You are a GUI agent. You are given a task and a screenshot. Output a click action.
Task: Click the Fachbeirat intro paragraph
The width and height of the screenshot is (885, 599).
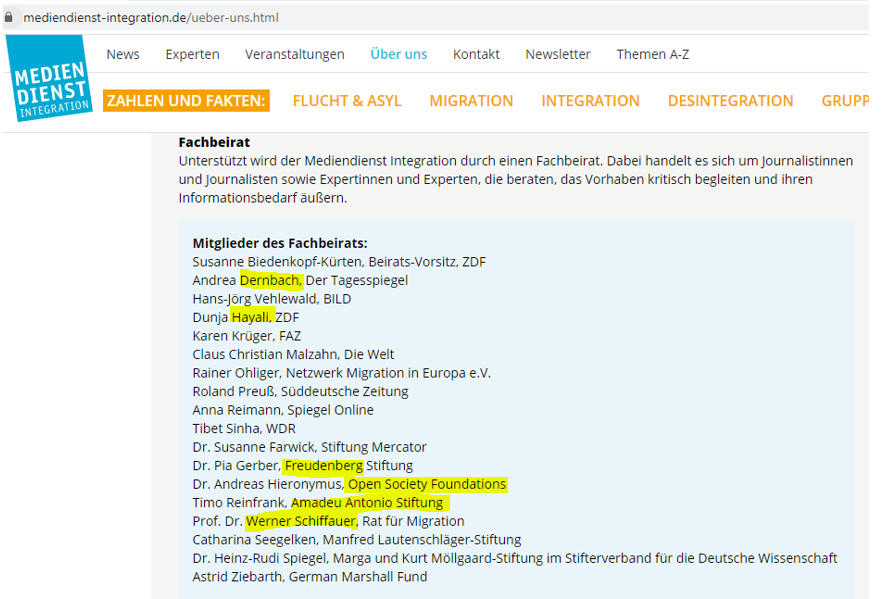tap(516, 180)
